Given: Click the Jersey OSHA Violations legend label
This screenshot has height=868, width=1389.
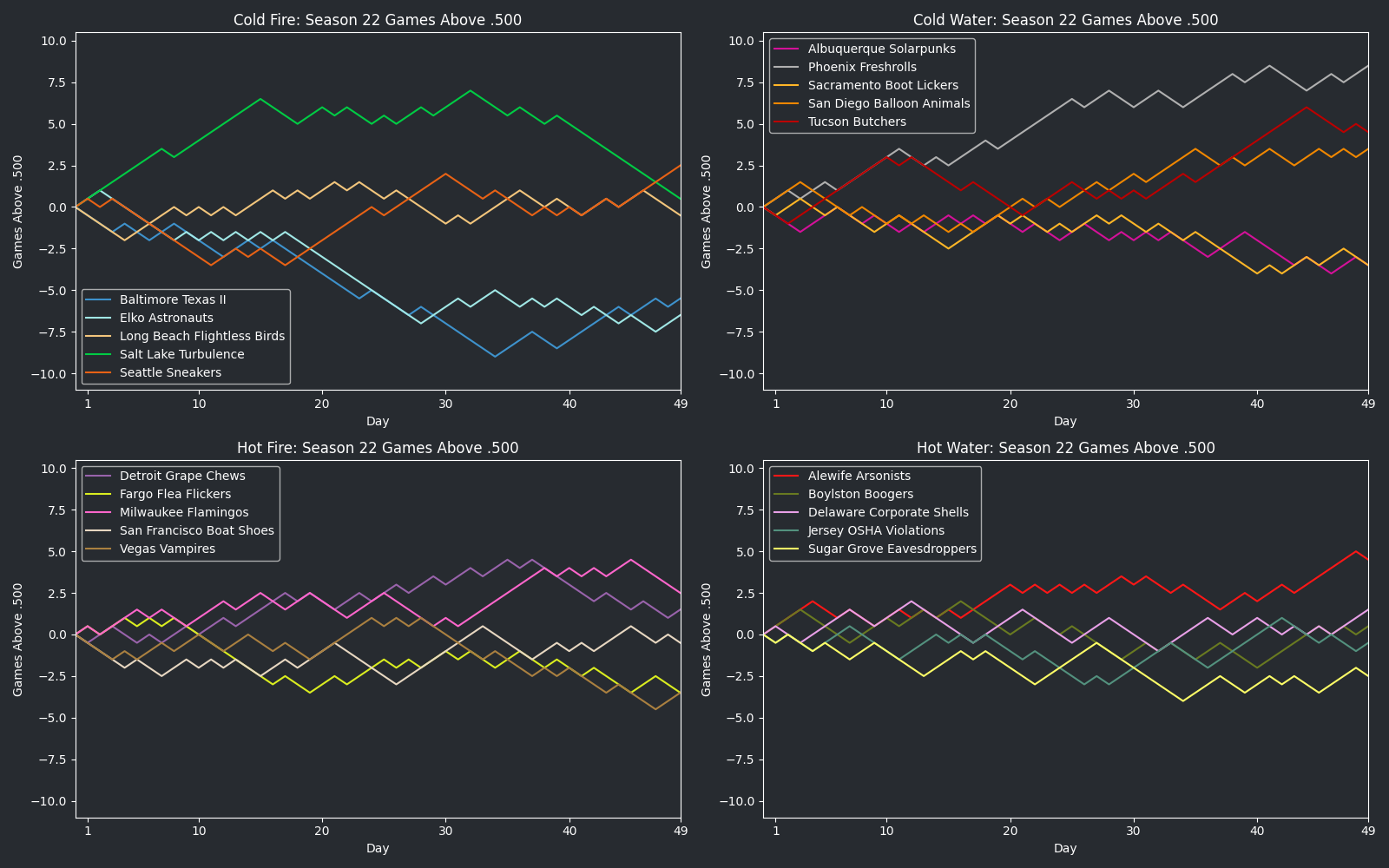Looking at the screenshot, I should 876,530.
